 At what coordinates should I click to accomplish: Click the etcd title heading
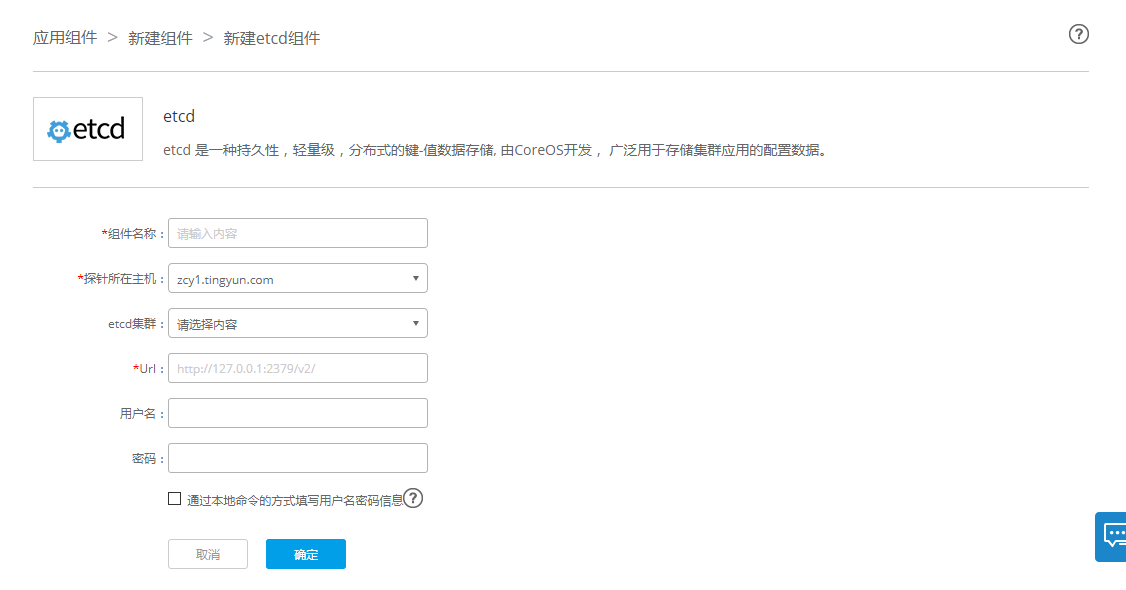click(x=179, y=116)
